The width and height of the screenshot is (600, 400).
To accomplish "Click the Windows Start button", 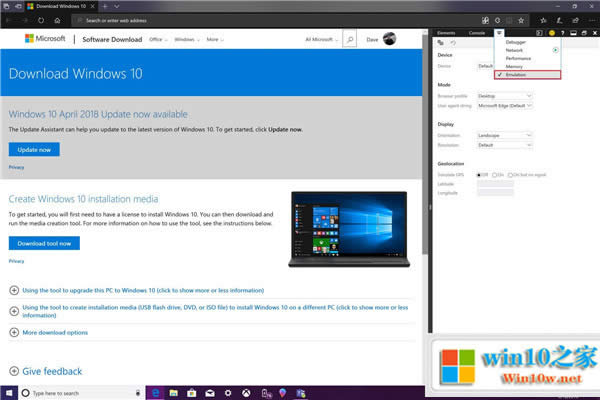I will (9, 393).
